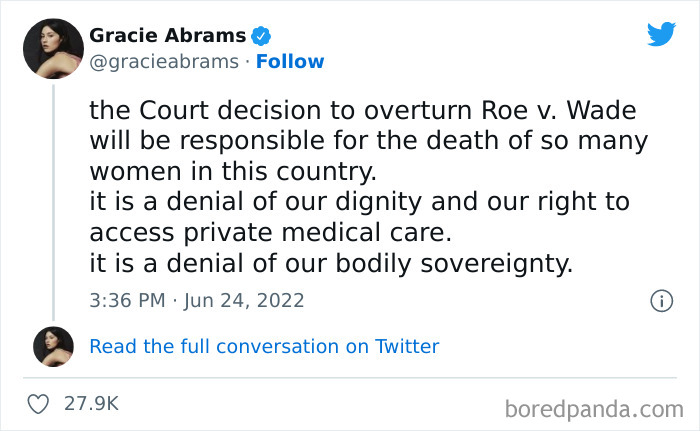The width and height of the screenshot is (700, 431).
Task: Click the 3:36 PM time text
Action: (x=125, y=300)
